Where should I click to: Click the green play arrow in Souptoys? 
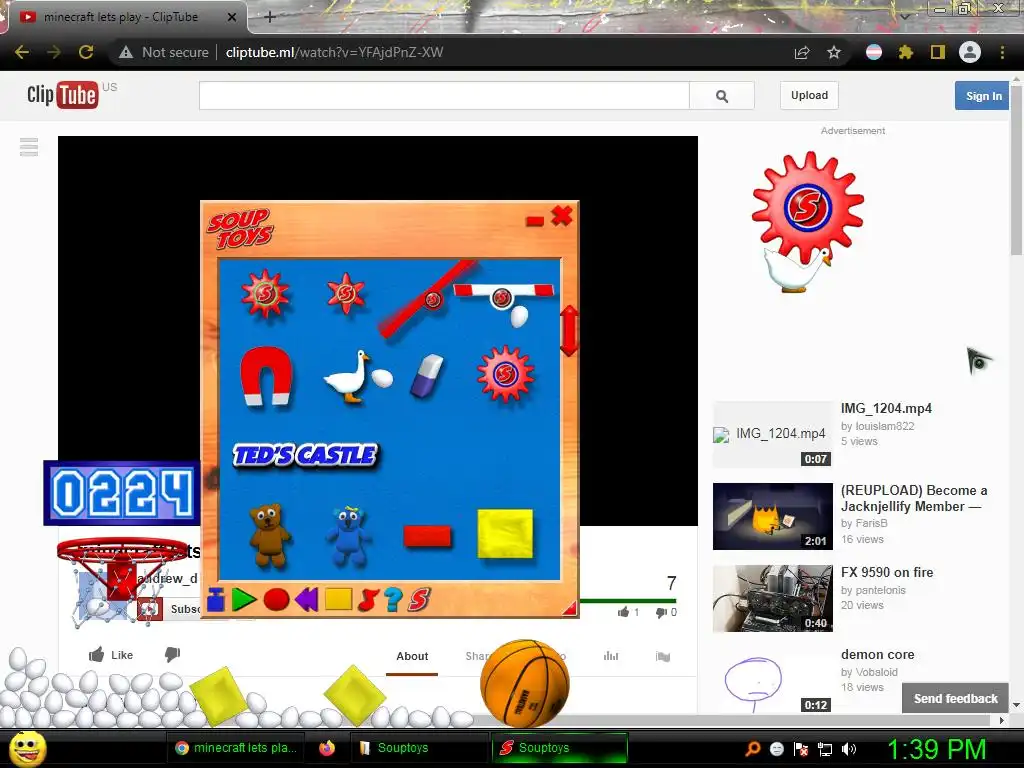click(x=244, y=600)
